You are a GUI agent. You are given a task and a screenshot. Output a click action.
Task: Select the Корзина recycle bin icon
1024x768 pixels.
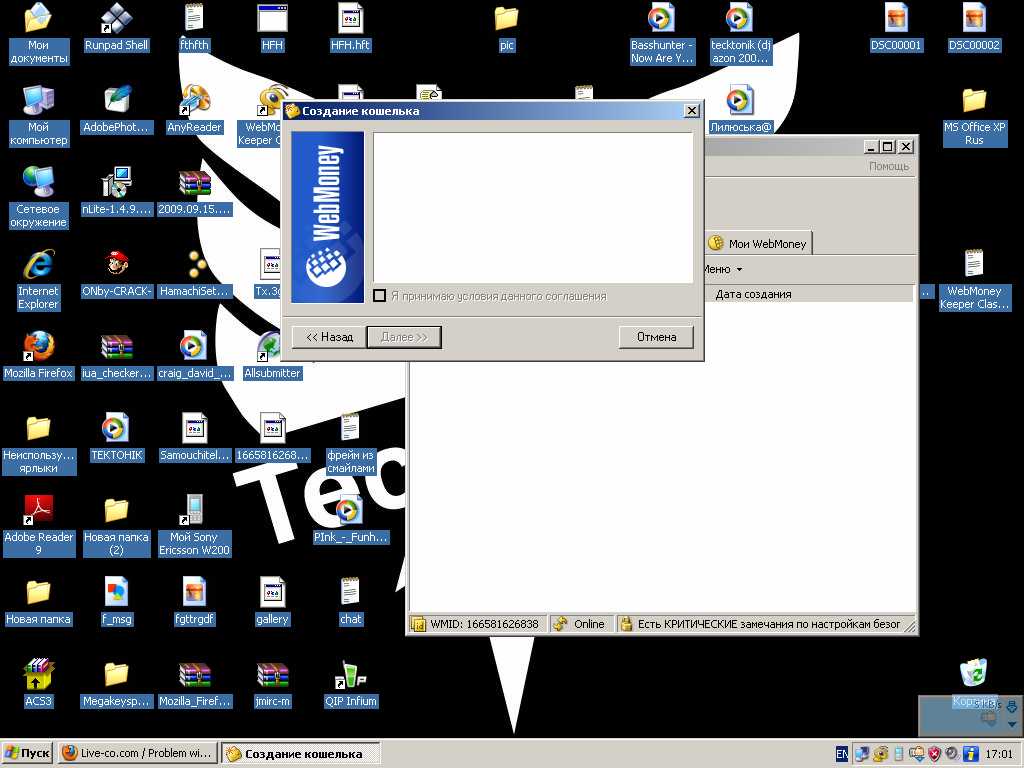click(973, 672)
